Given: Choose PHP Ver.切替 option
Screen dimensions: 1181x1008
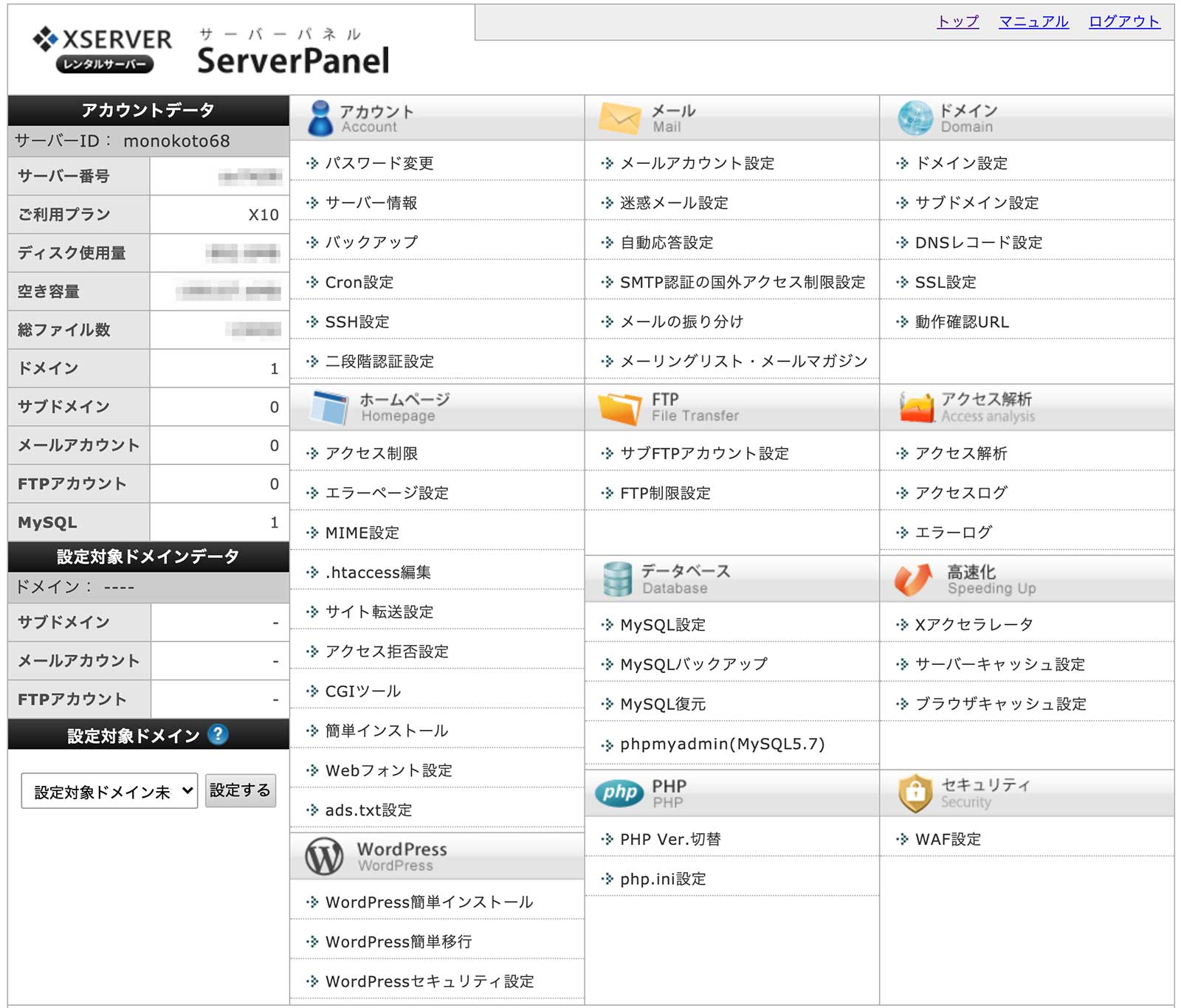Looking at the screenshot, I should pos(670,839).
